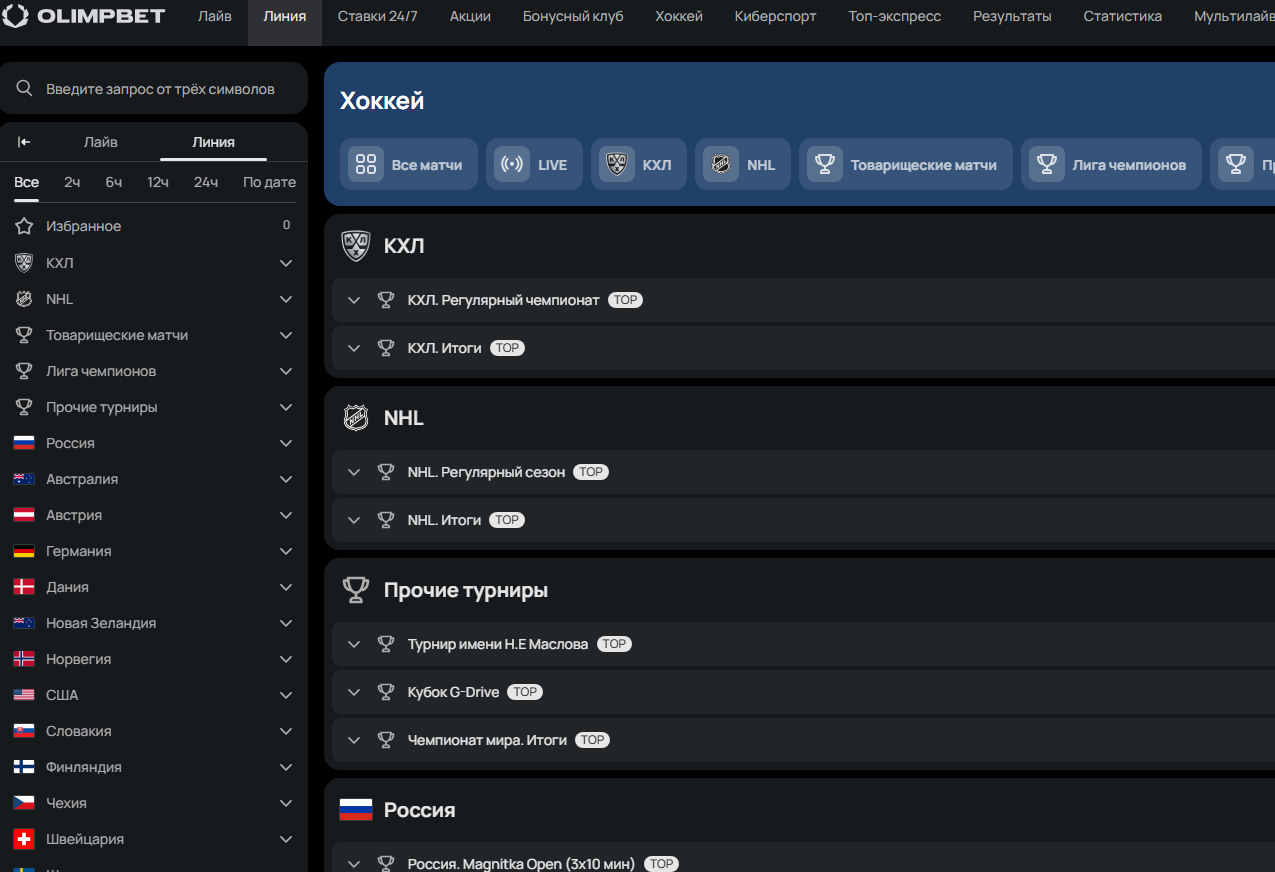
Task: Open Ставки 24/7 menu item
Action: coord(378,16)
